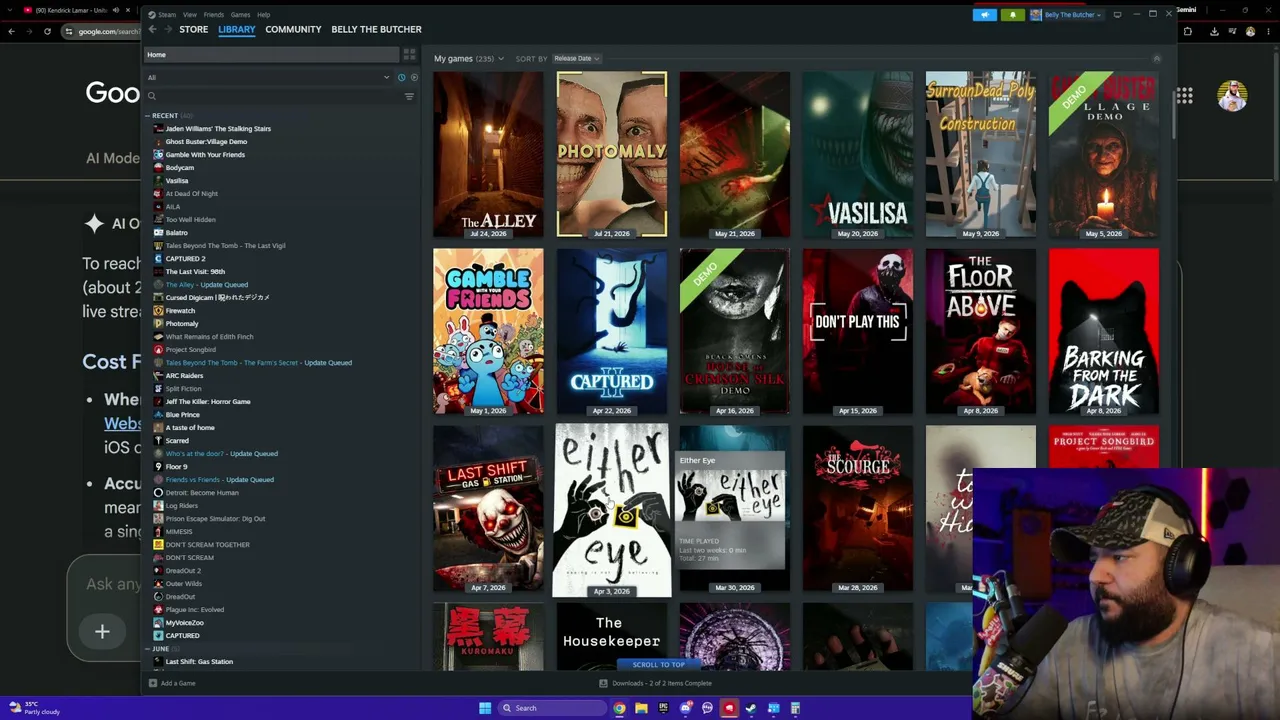The height and width of the screenshot is (720, 1280).
Task: Open The Alley game cover
Action: click(488, 154)
